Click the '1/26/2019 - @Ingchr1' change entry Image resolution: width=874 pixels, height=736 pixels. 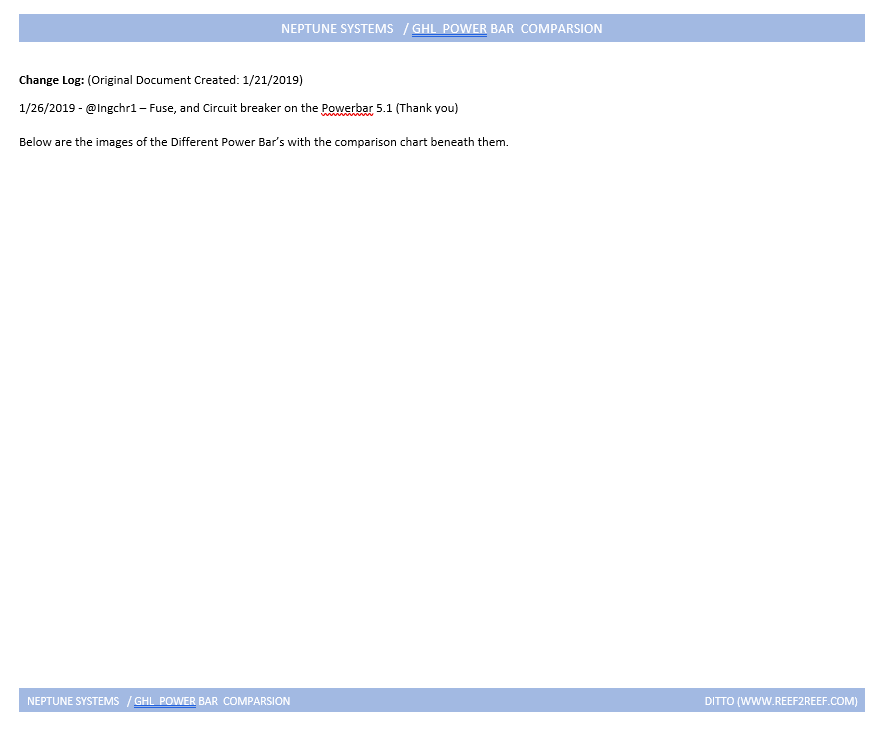pos(239,108)
